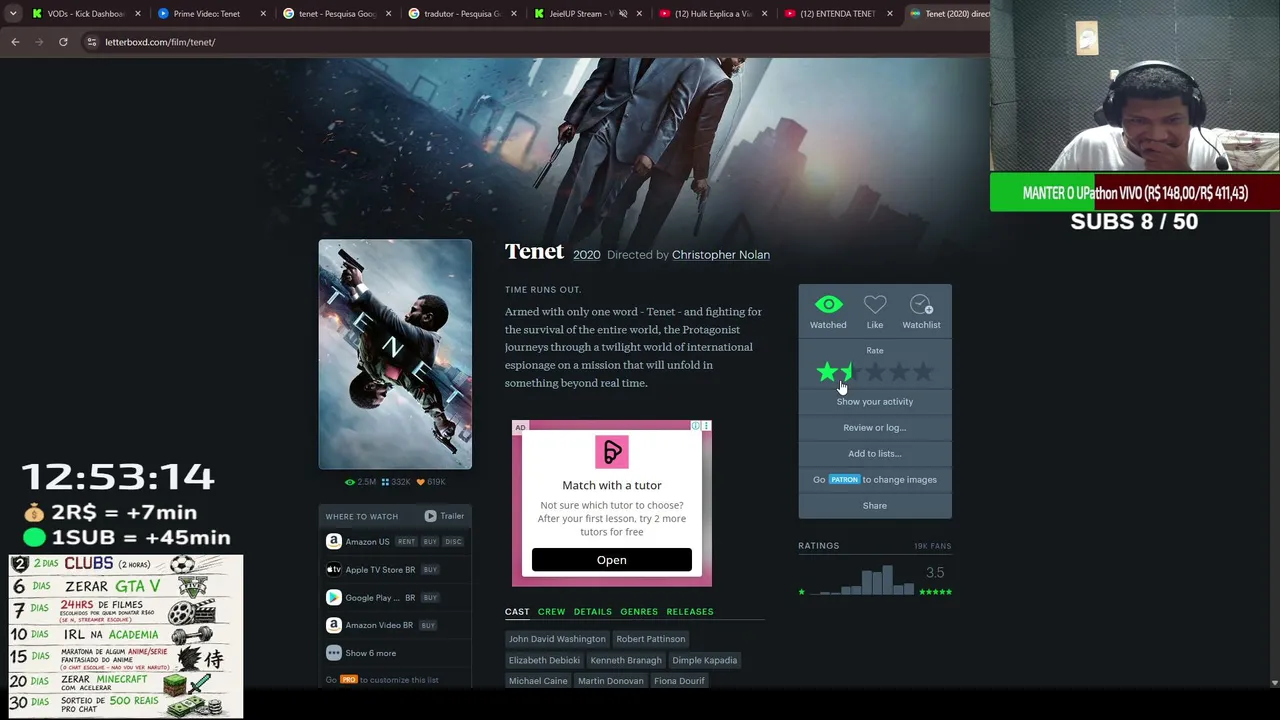Open Martin Donovan's page
The width and height of the screenshot is (1280, 720).
(611, 681)
